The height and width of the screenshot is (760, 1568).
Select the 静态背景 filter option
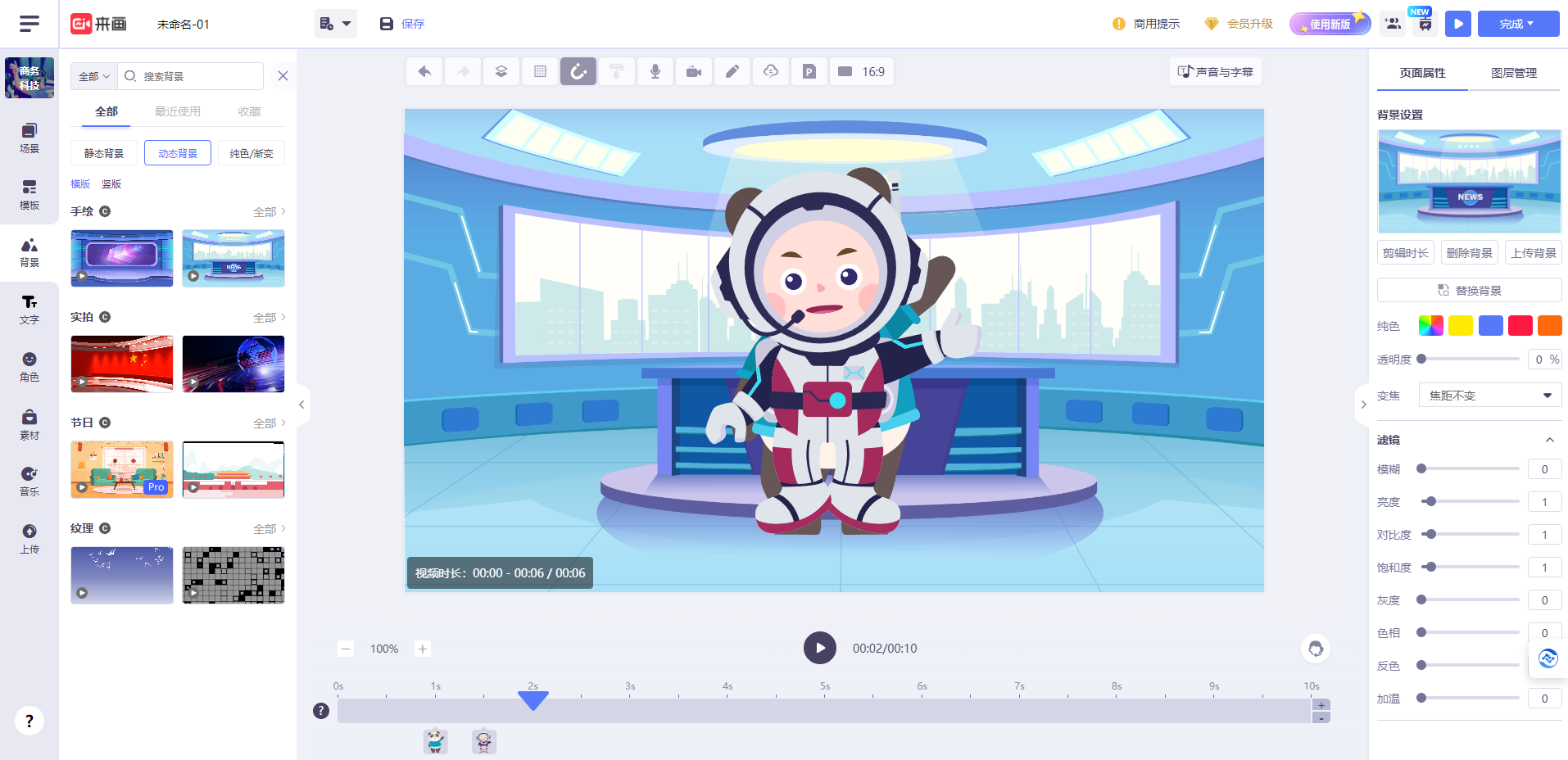104,153
